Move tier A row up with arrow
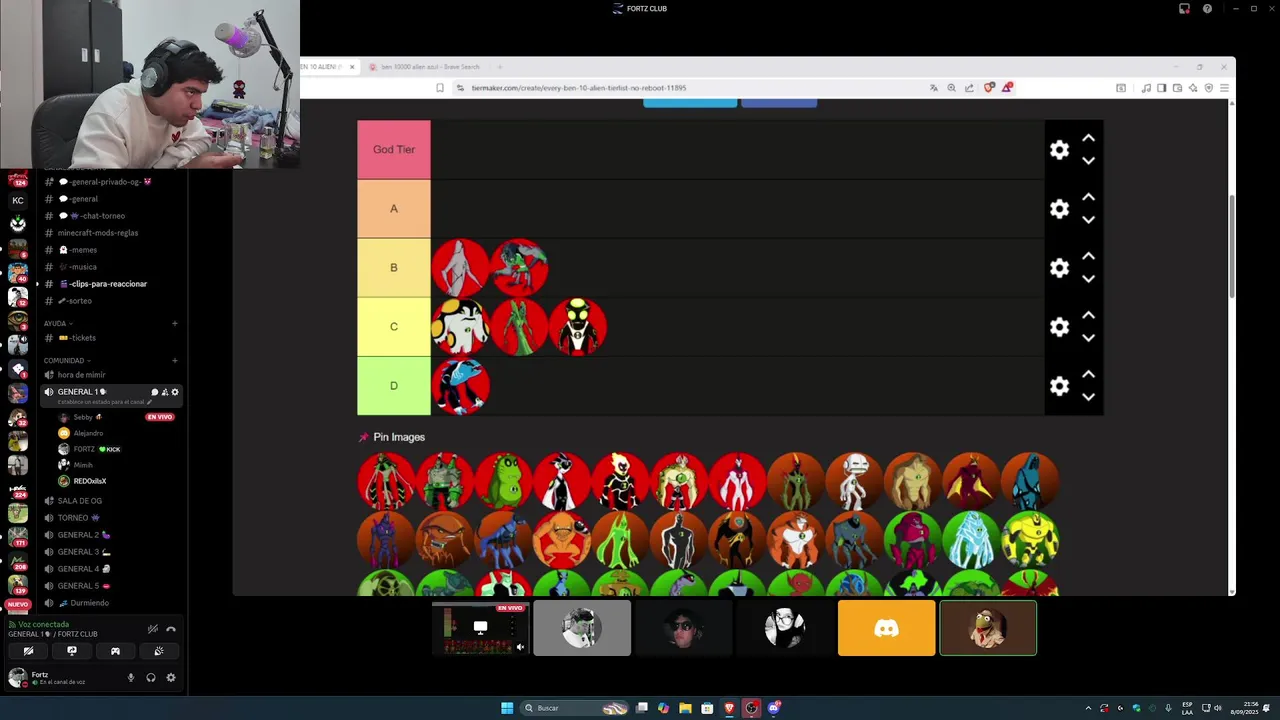1280x720 pixels. pyautogui.click(x=1088, y=197)
